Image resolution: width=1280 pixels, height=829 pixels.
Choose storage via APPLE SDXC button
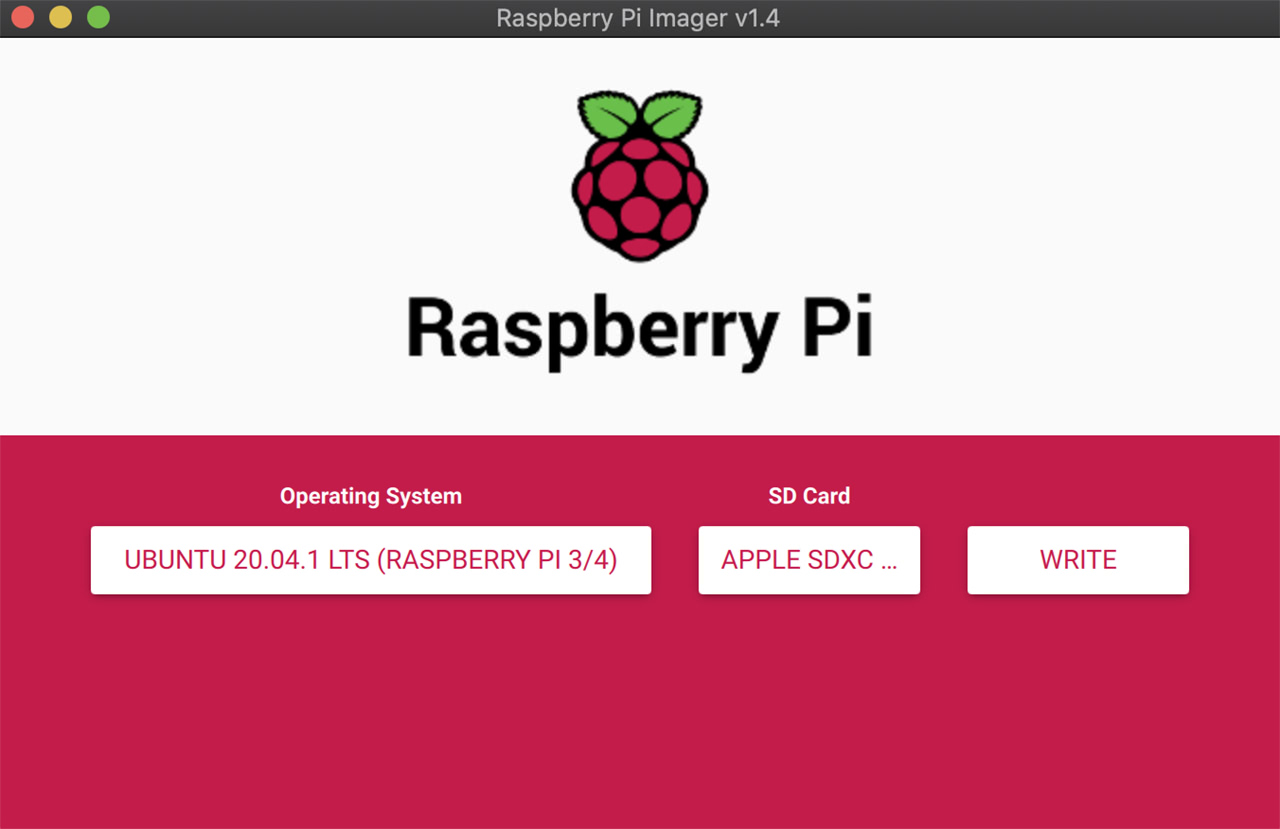coord(809,560)
